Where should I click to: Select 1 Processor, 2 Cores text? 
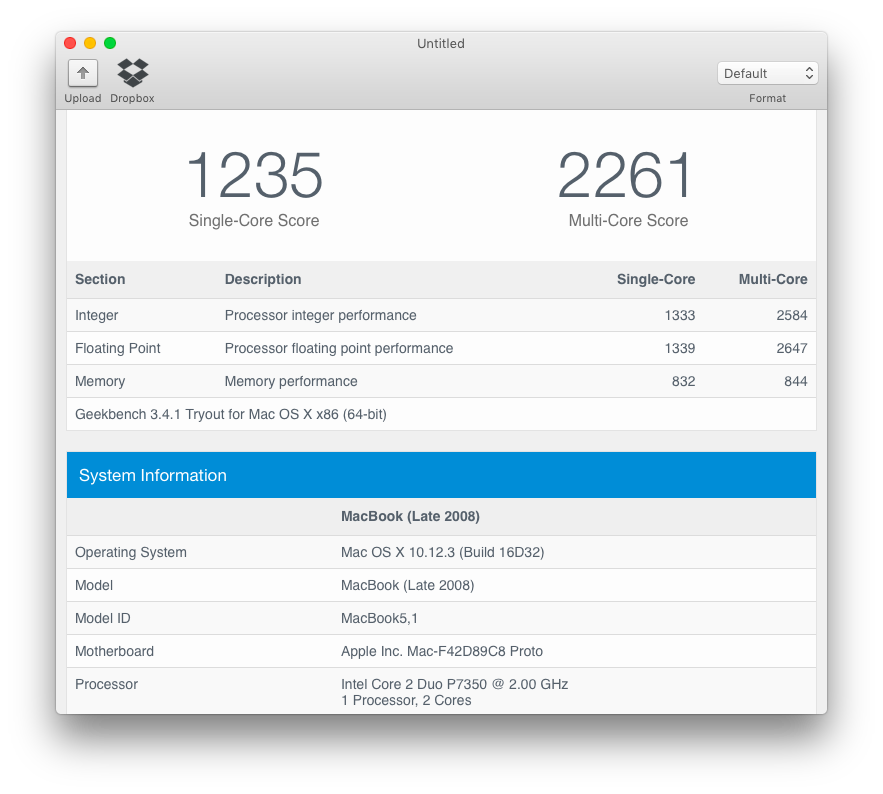pyautogui.click(x=406, y=701)
